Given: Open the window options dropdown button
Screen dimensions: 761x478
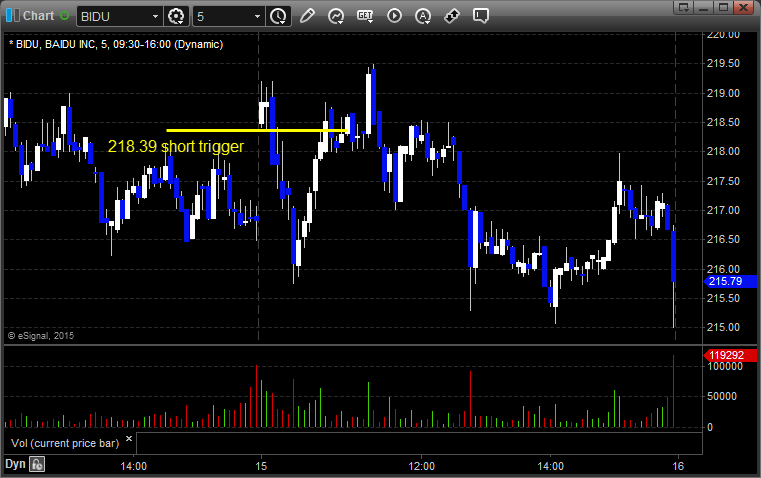Looking at the screenshot, I should [684, 7].
